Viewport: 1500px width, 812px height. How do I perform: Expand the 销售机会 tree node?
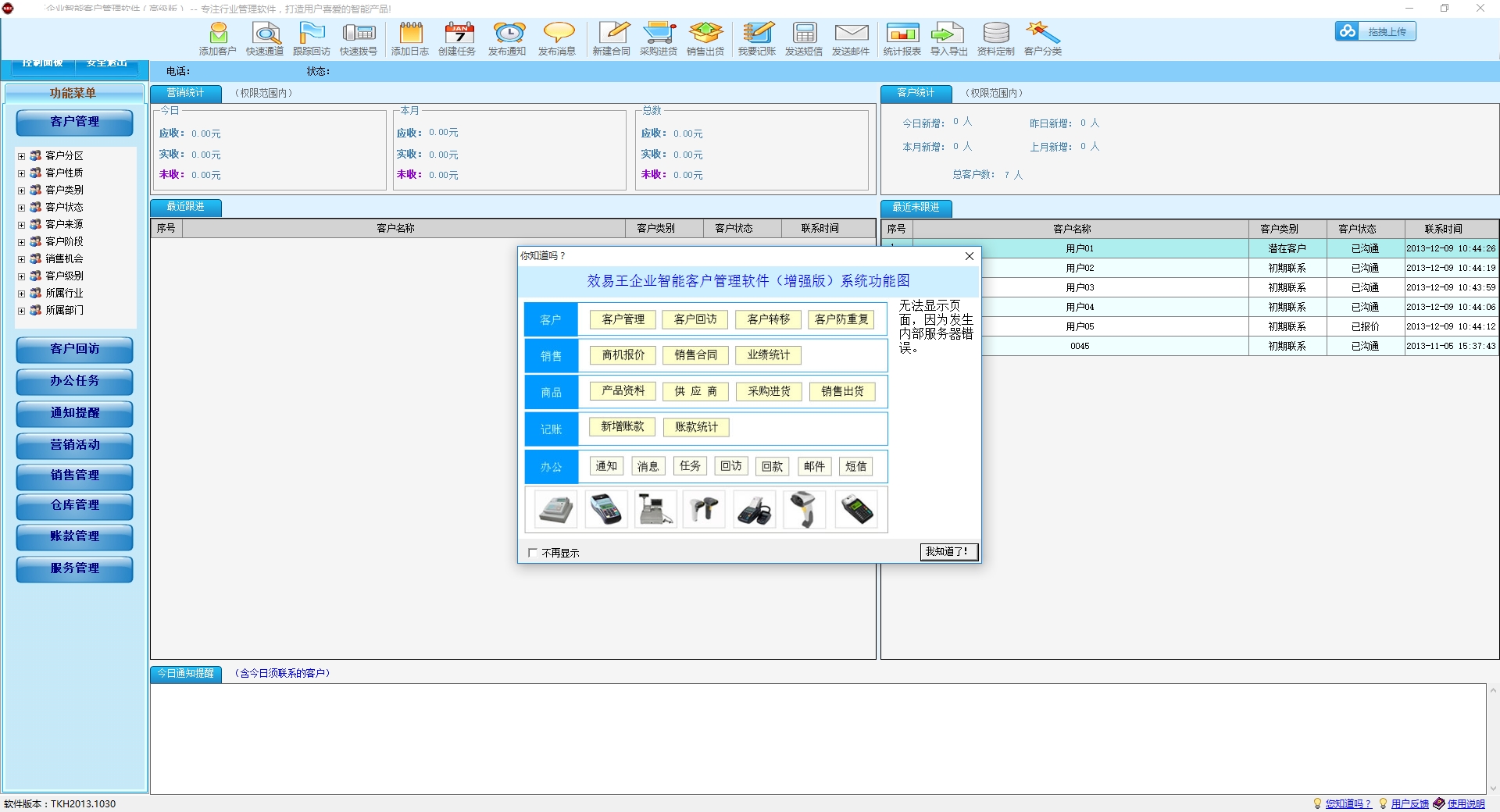pyautogui.click(x=22, y=259)
